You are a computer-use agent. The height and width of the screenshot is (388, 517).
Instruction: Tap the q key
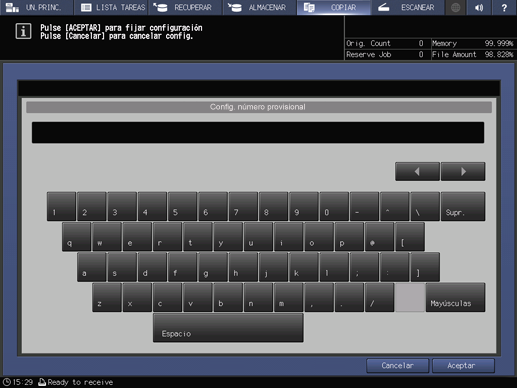pyautogui.click(x=76, y=237)
